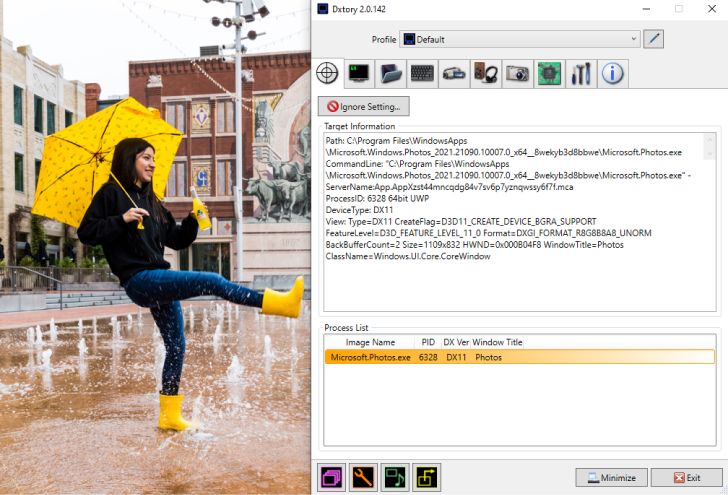Click the purple windows icon button
Image resolution: width=728 pixels, height=495 pixels.
(x=331, y=477)
